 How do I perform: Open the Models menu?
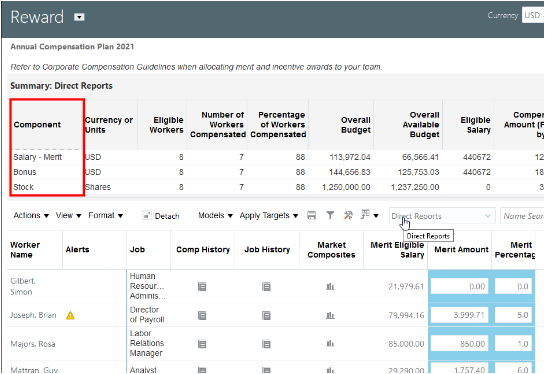(215, 216)
